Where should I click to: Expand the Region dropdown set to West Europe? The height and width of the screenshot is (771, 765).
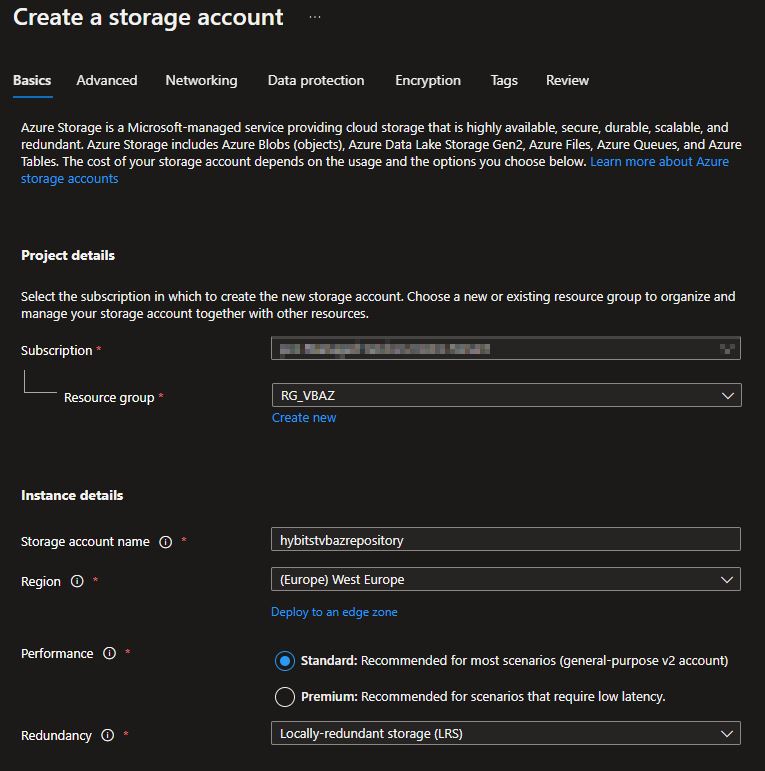coord(505,580)
